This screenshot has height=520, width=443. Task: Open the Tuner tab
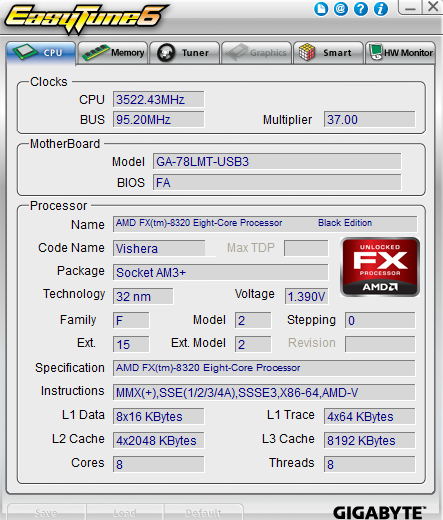coord(184,53)
